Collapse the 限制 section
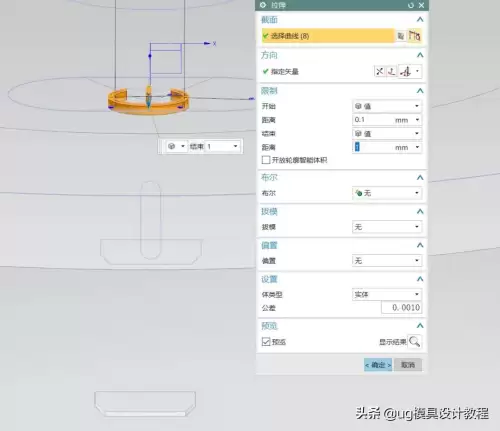The height and width of the screenshot is (431, 500). 420,91
